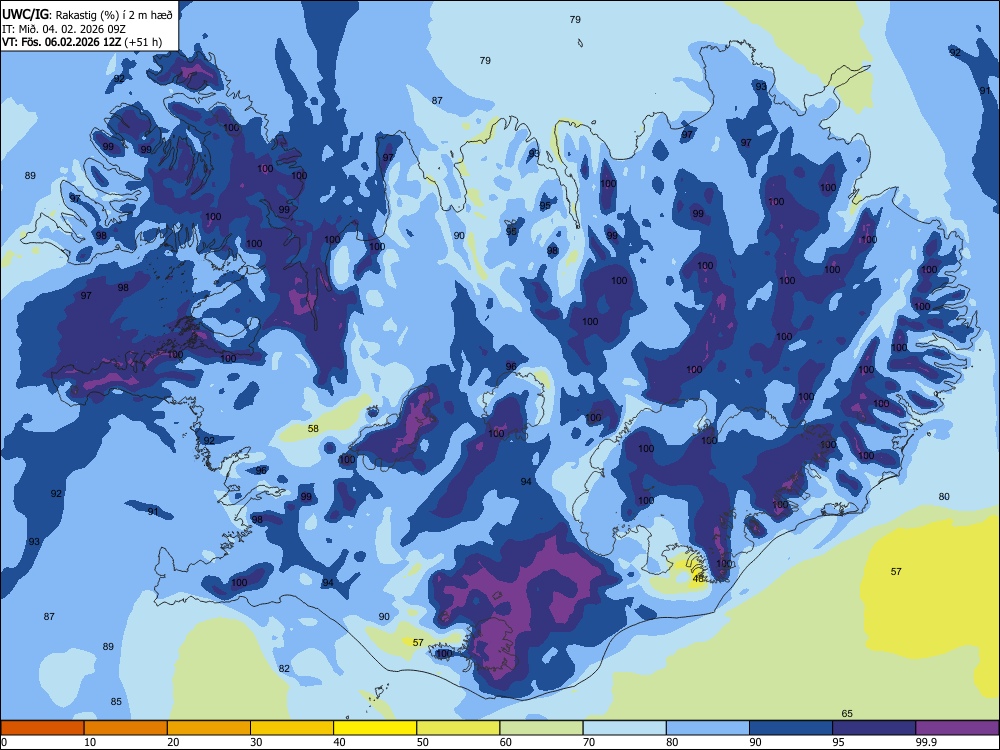Select the 'IT: Mið. 04. 02. 2026 09Z' line
Viewport: 1000px width, 750px height.
point(64,29)
